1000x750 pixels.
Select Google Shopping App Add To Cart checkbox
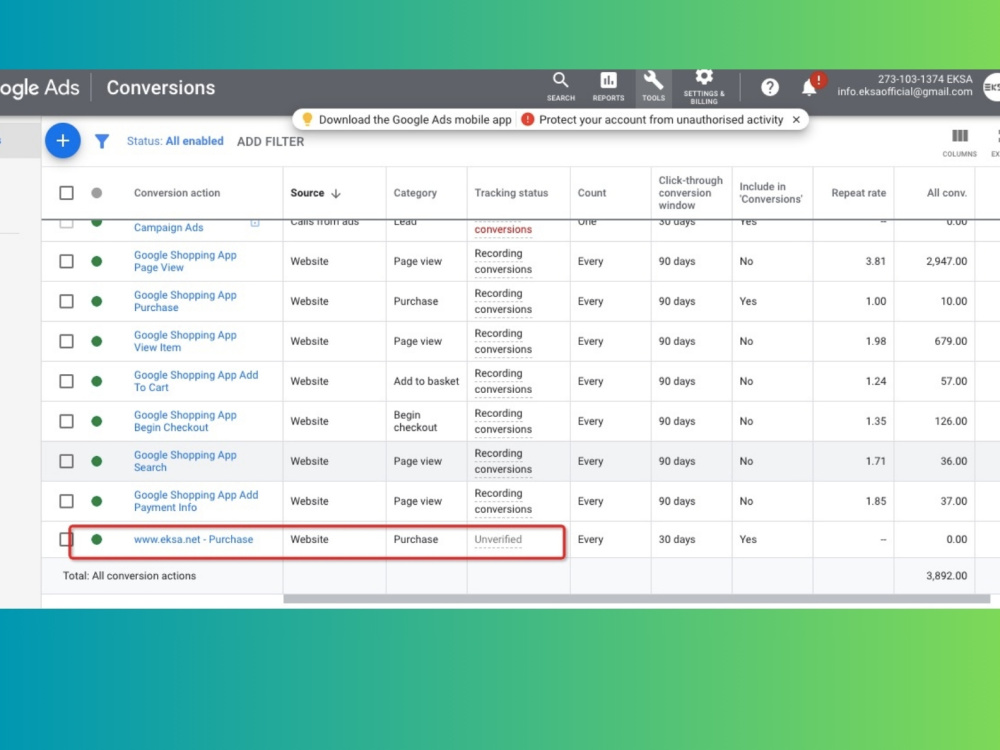coord(66,381)
